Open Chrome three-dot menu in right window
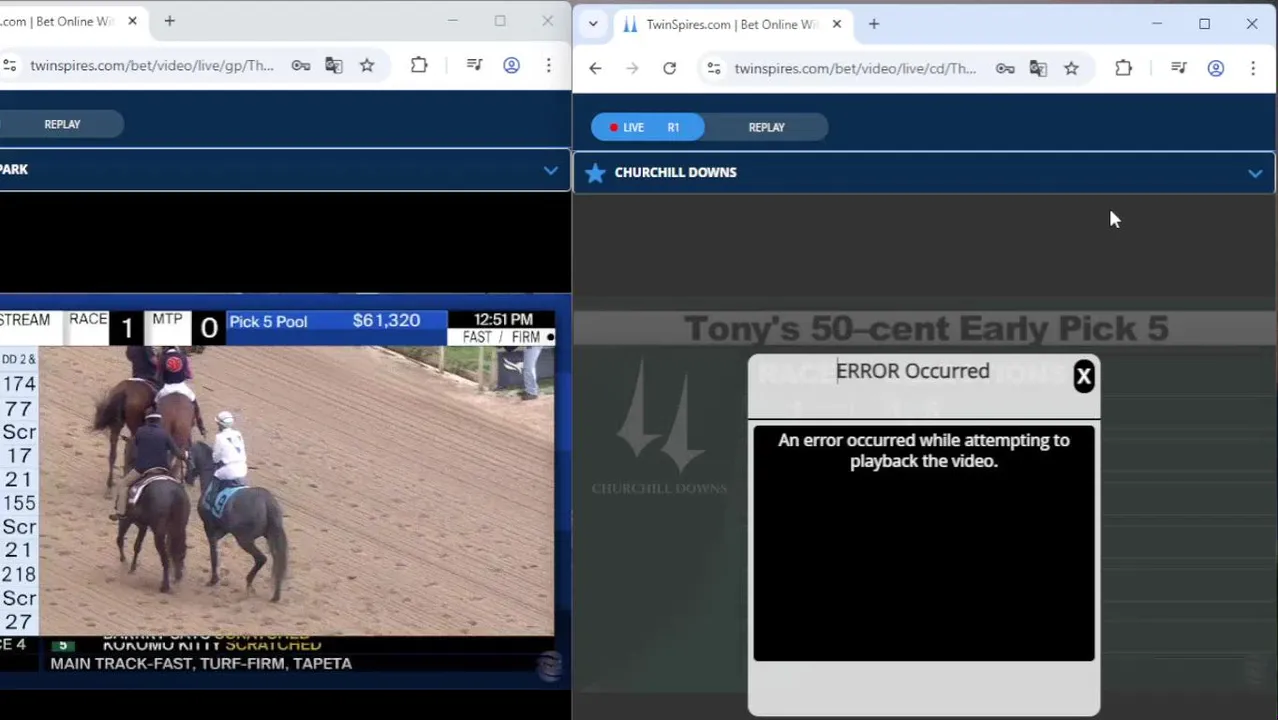 pyautogui.click(x=1253, y=68)
